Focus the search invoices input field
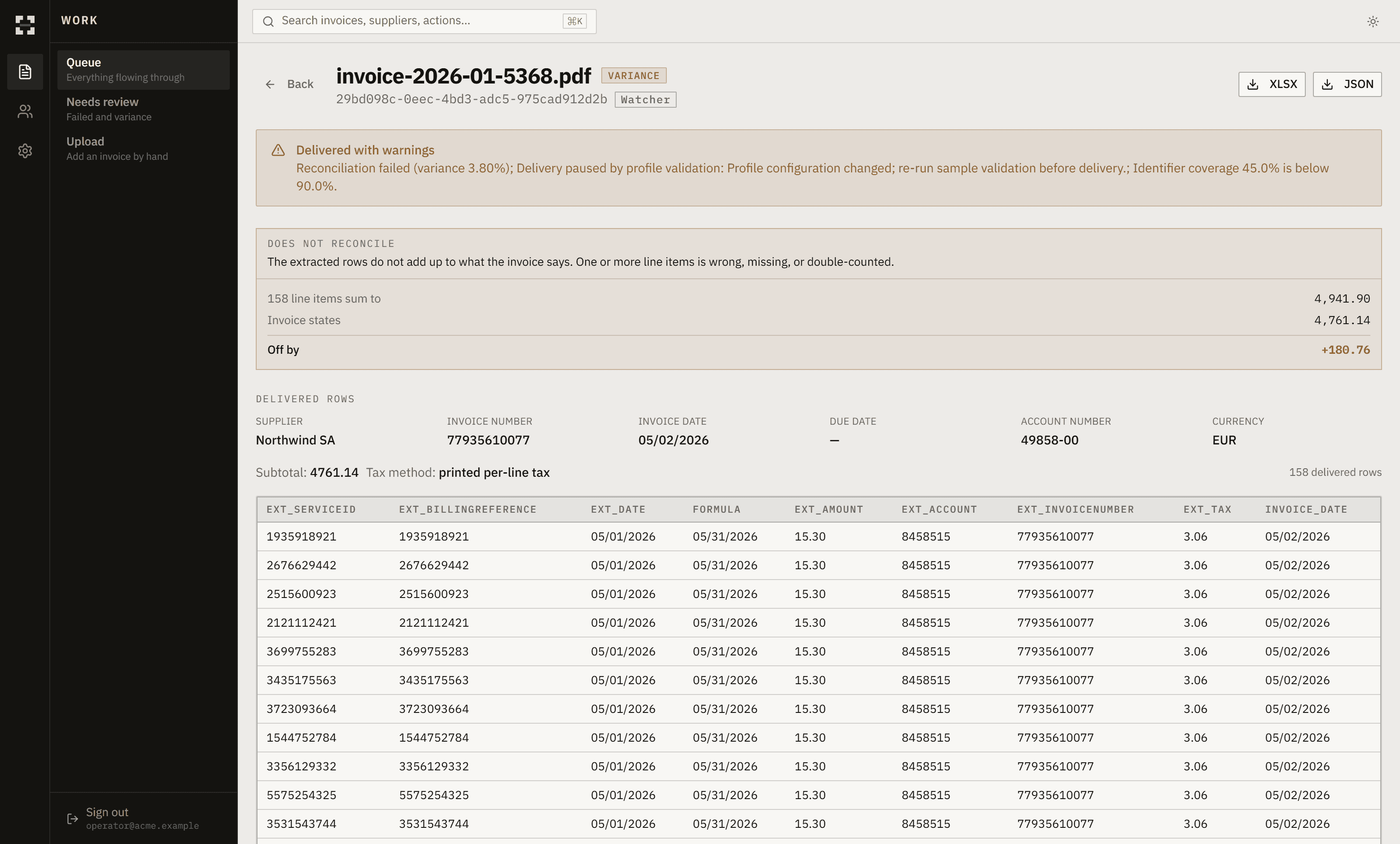Screen dimensions: 1400x844 424,21
